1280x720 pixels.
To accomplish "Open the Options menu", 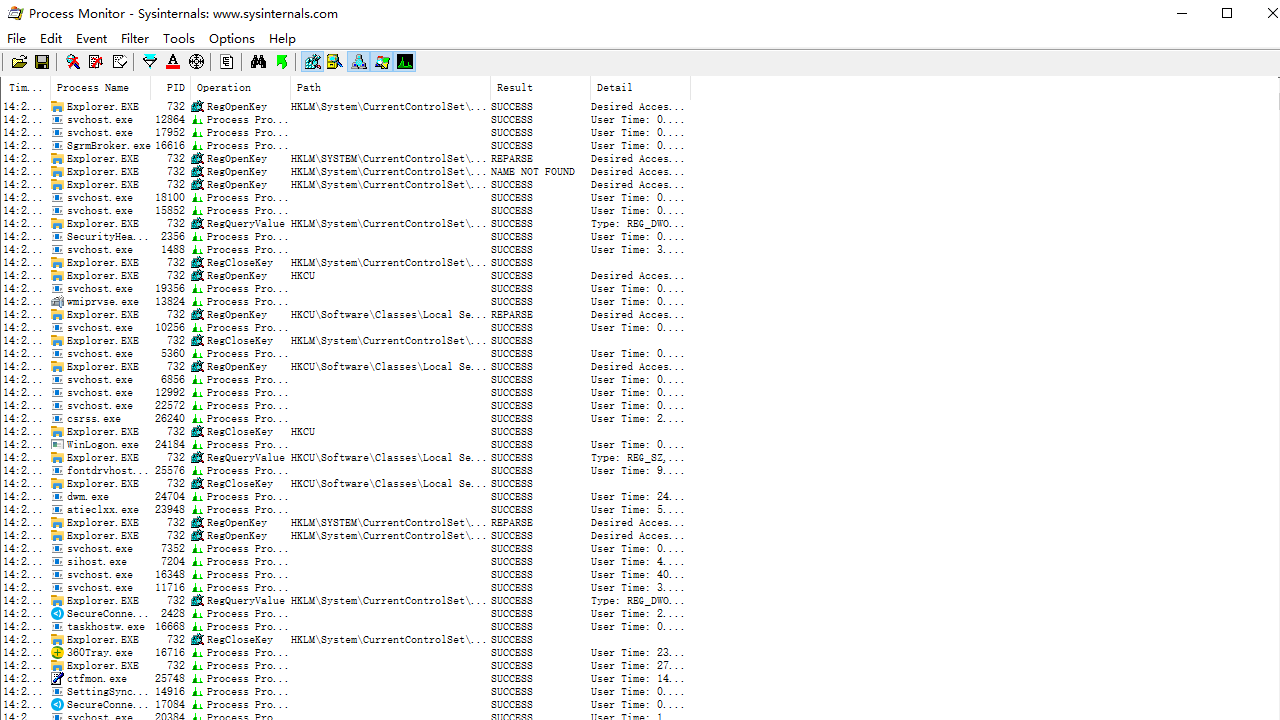I will [x=232, y=39].
